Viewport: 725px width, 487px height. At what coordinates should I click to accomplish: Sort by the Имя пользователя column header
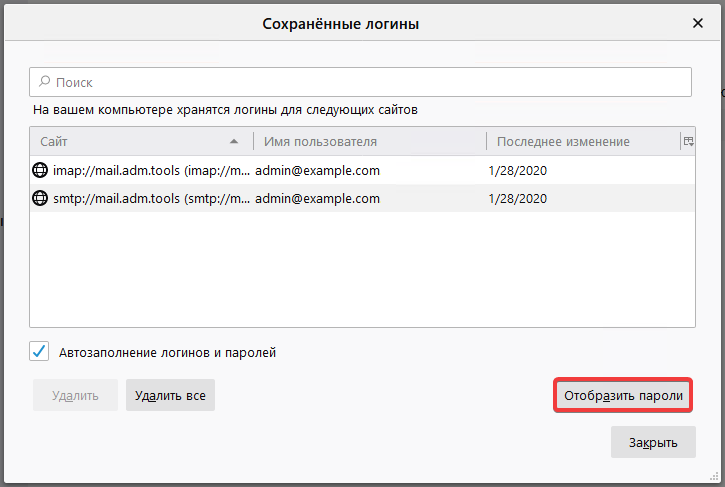click(368, 142)
